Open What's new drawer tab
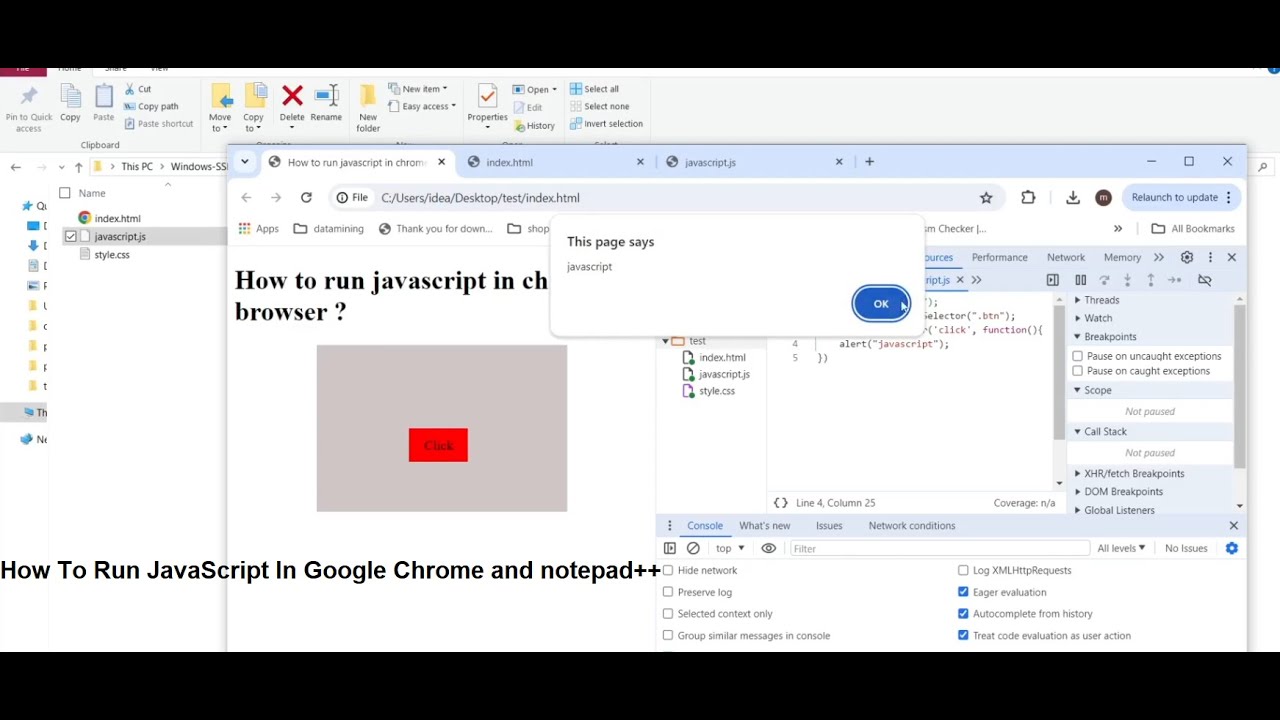 [x=765, y=526]
